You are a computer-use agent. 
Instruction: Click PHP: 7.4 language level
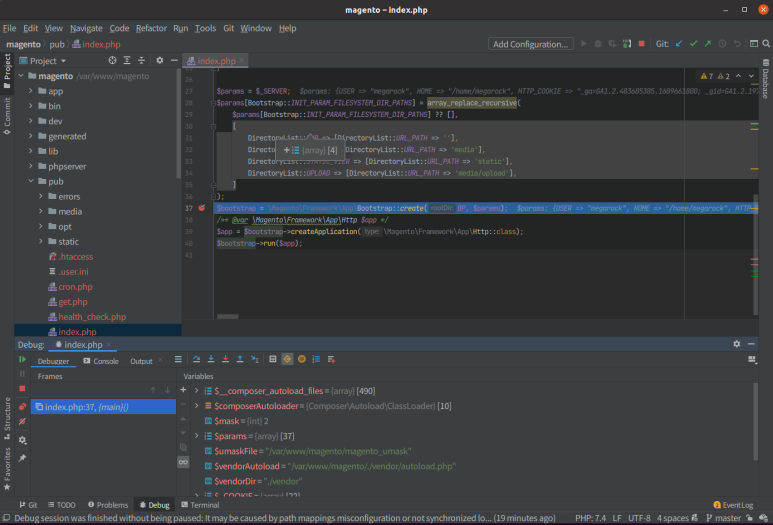(x=590, y=518)
